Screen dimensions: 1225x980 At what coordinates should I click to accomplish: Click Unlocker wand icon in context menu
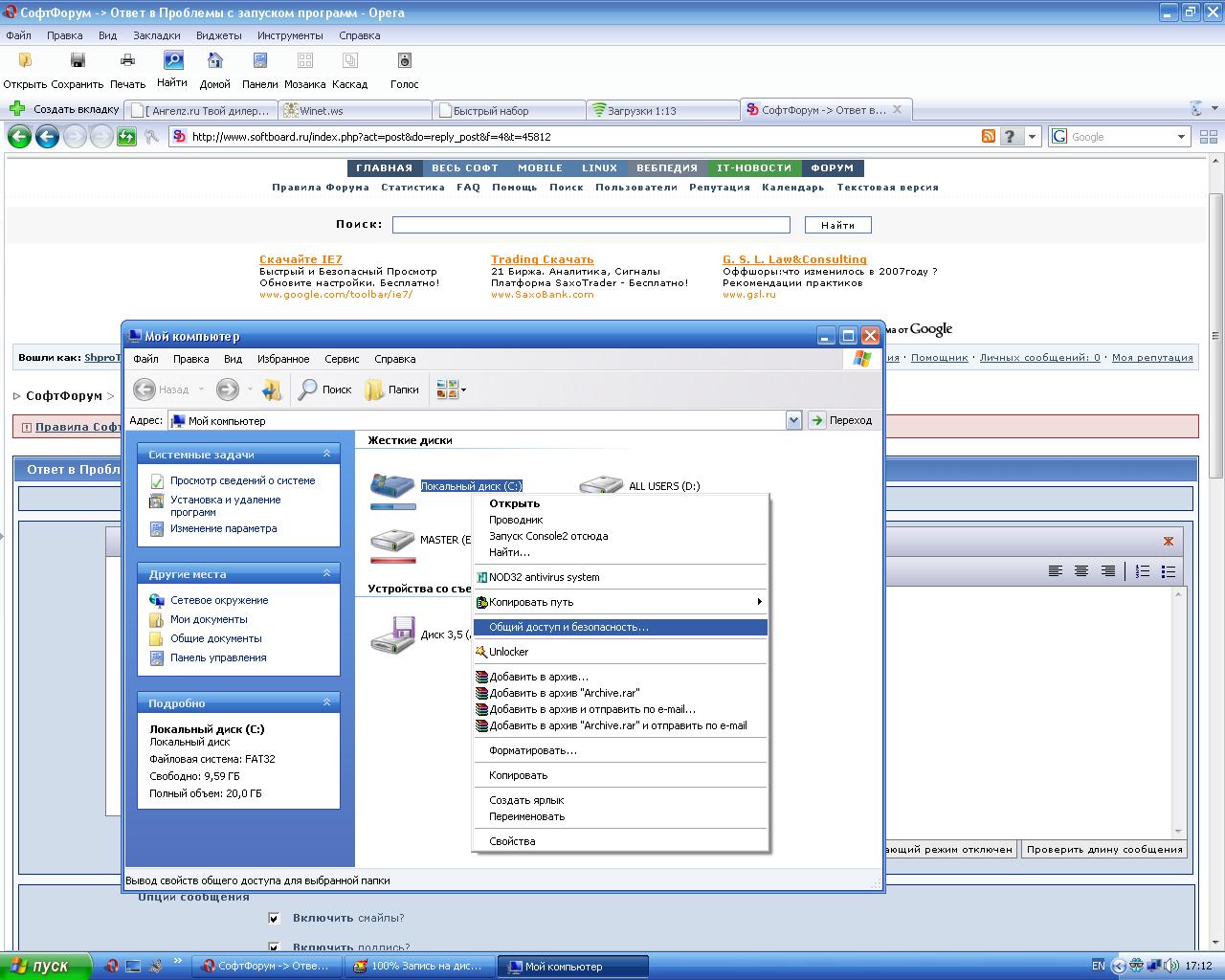[482, 652]
